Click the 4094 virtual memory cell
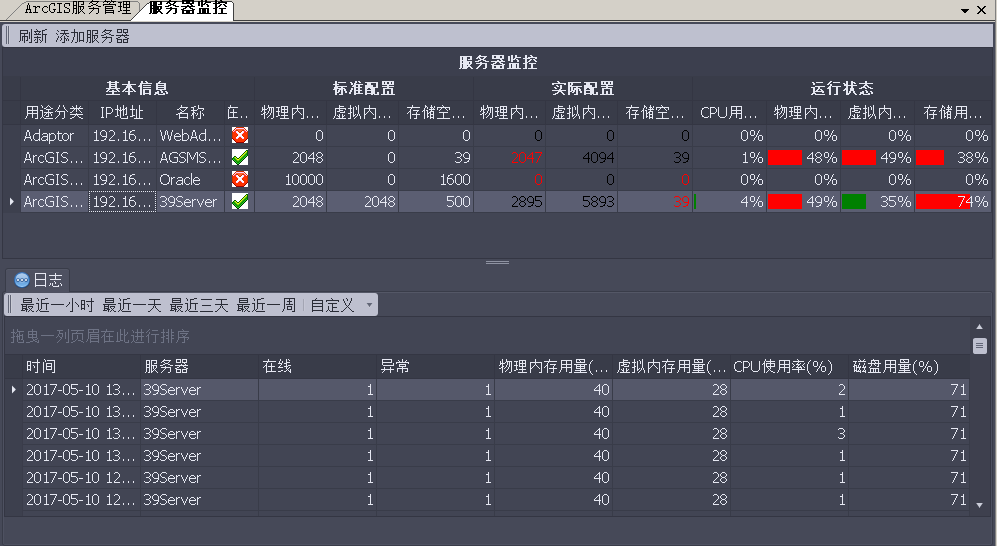997x546 pixels. (581, 157)
